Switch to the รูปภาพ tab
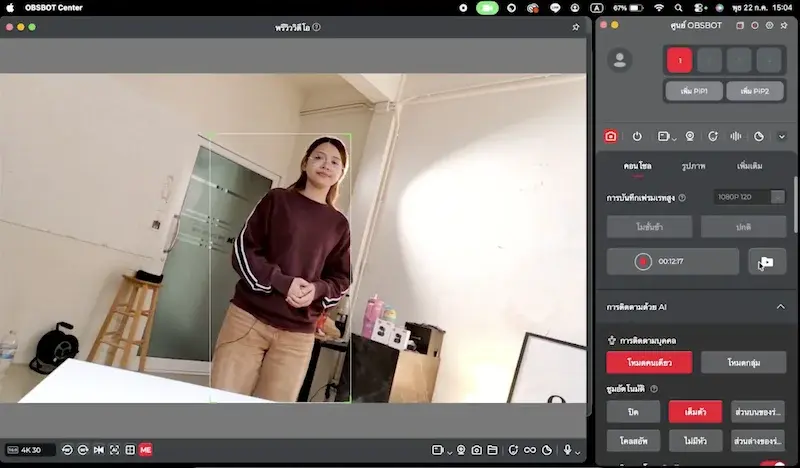 [x=693, y=166]
